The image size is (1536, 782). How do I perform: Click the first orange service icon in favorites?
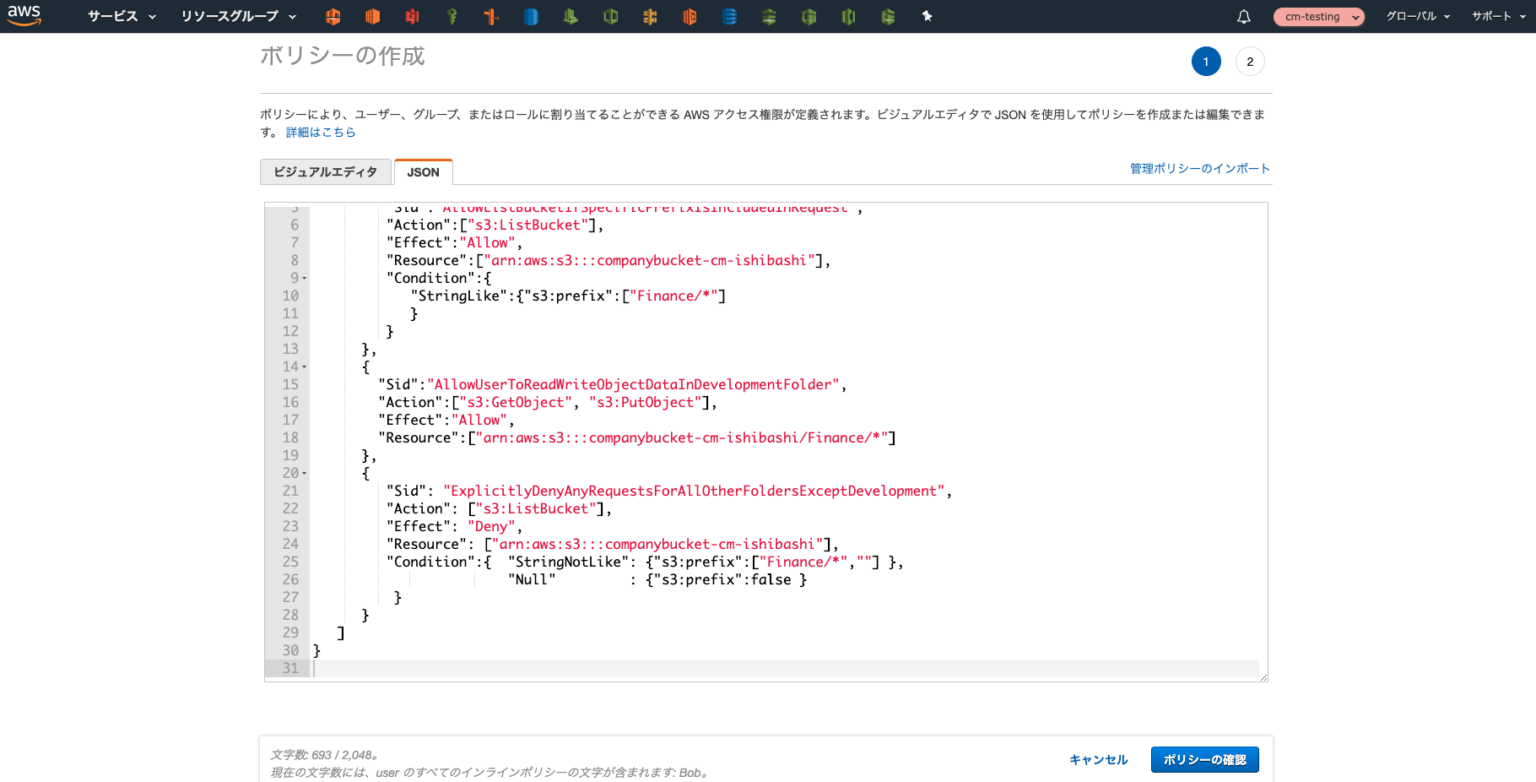pos(333,16)
